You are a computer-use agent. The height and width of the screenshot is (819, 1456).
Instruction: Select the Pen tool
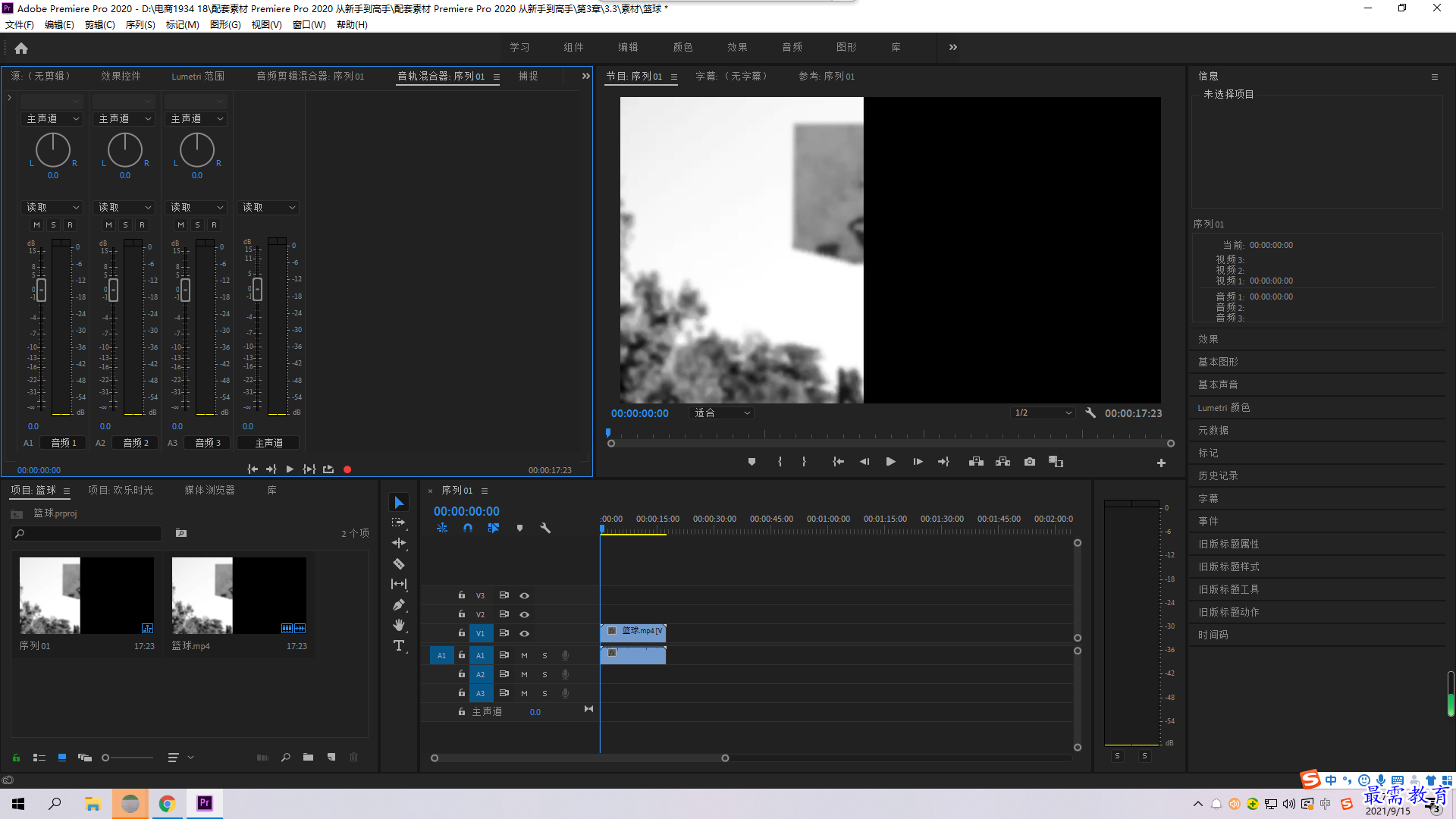pos(399,604)
